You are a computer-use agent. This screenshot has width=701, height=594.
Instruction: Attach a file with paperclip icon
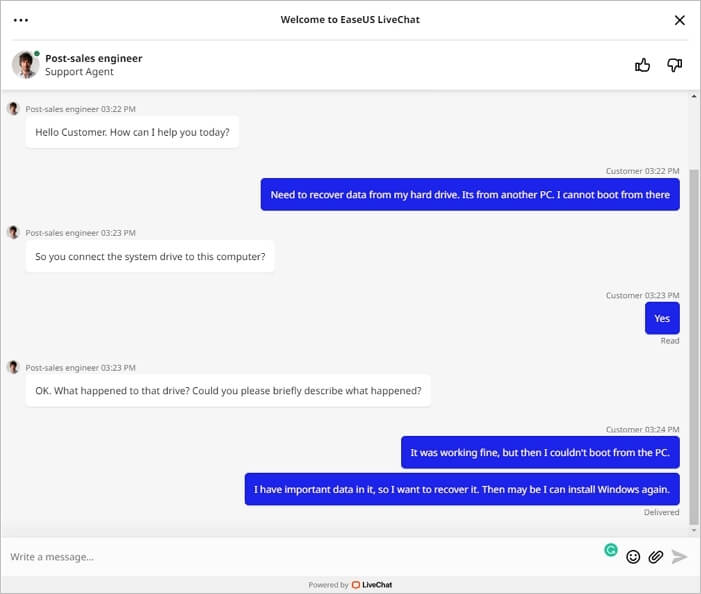656,557
